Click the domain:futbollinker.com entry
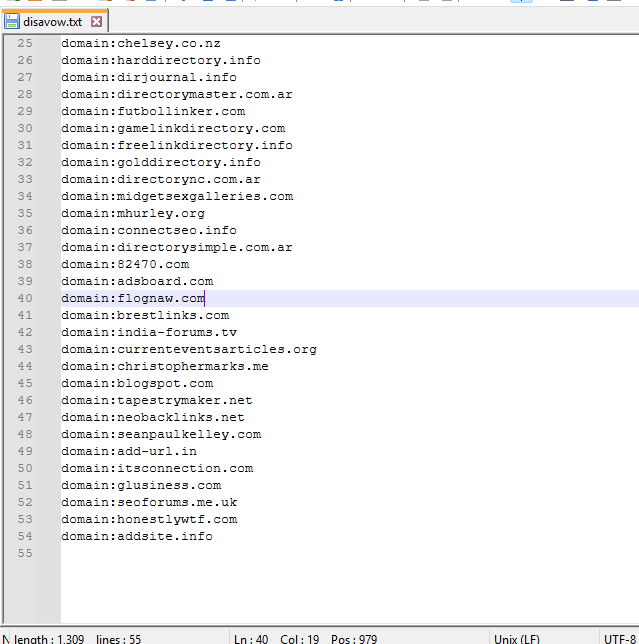 click(153, 111)
